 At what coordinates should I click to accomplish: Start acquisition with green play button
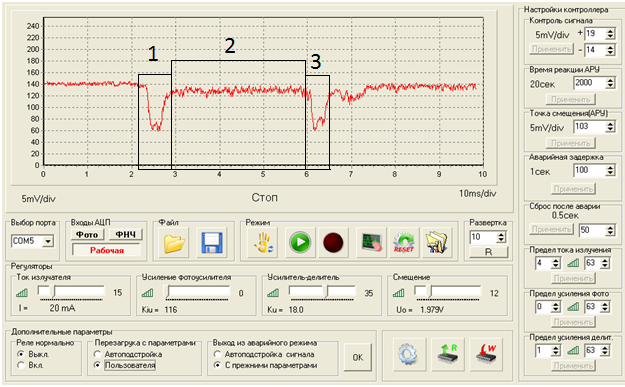300,243
